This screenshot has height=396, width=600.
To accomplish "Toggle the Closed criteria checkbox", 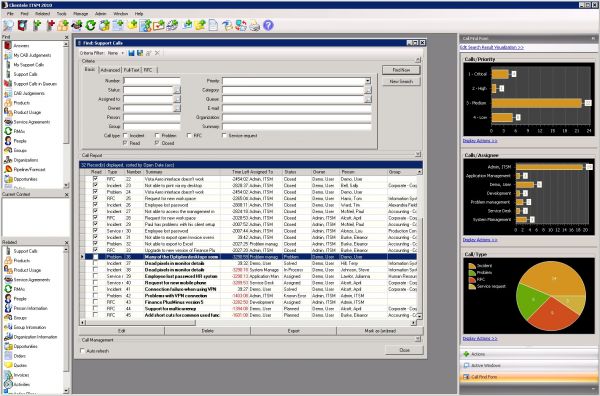I will 157,143.
